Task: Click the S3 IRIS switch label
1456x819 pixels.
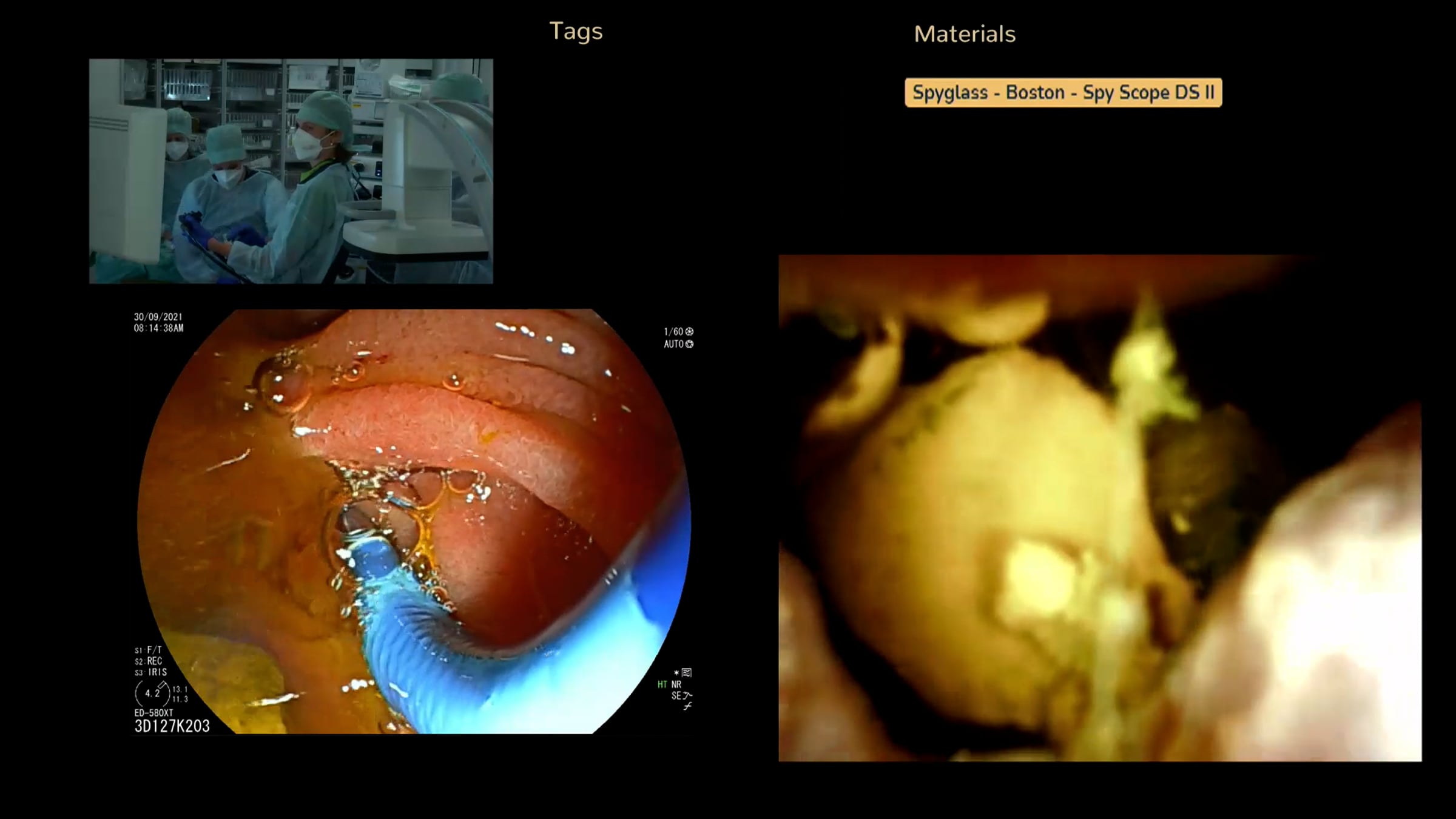Action: click(150, 672)
